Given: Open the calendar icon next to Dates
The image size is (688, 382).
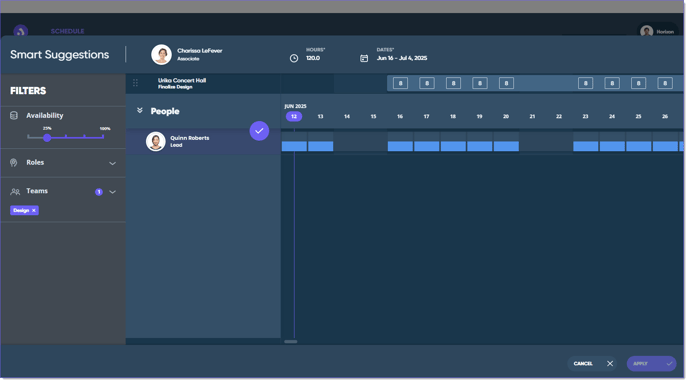Looking at the screenshot, I should 364,58.
